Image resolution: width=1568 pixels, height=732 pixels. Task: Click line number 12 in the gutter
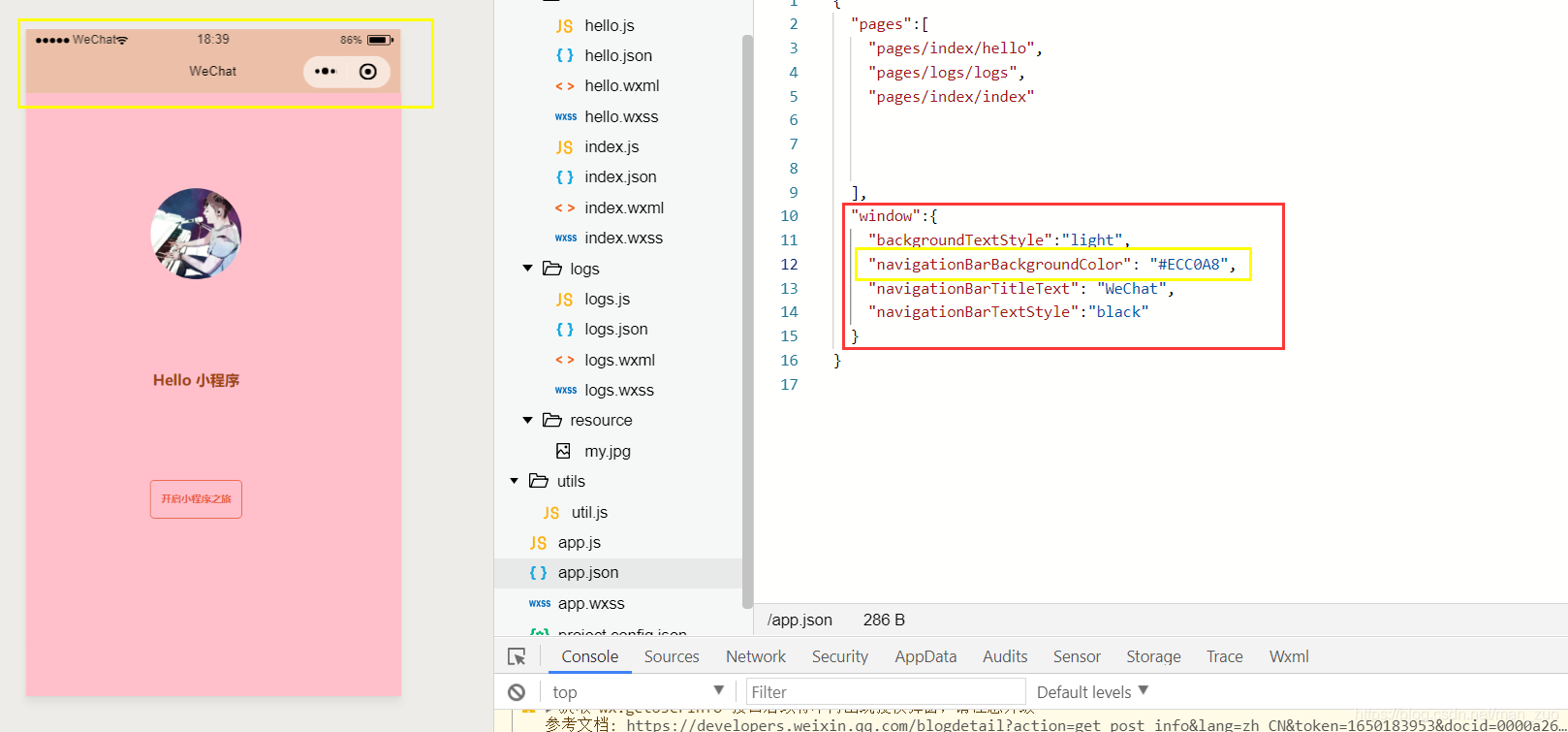[789, 265]
